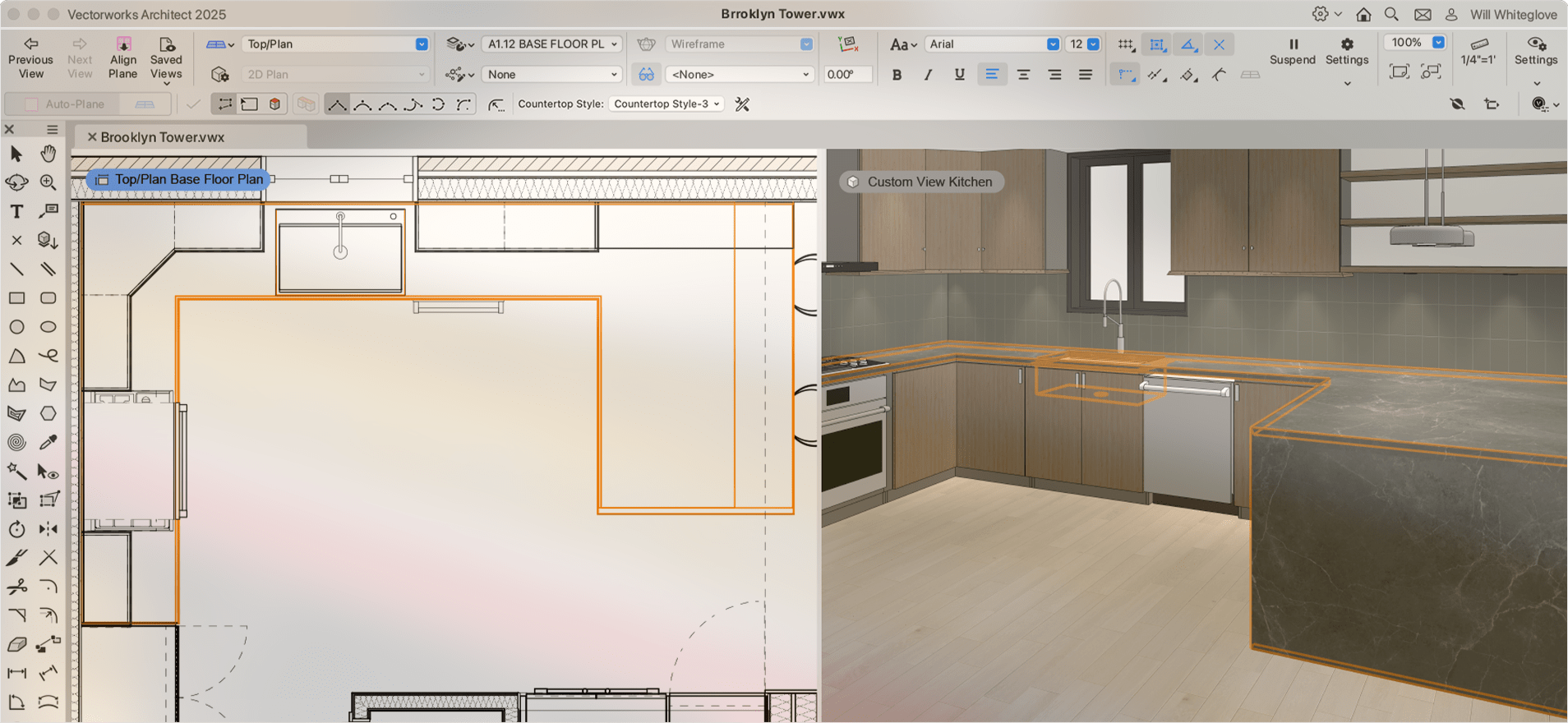Open the Wireframe render mode dropdown

tap(740, 44)
